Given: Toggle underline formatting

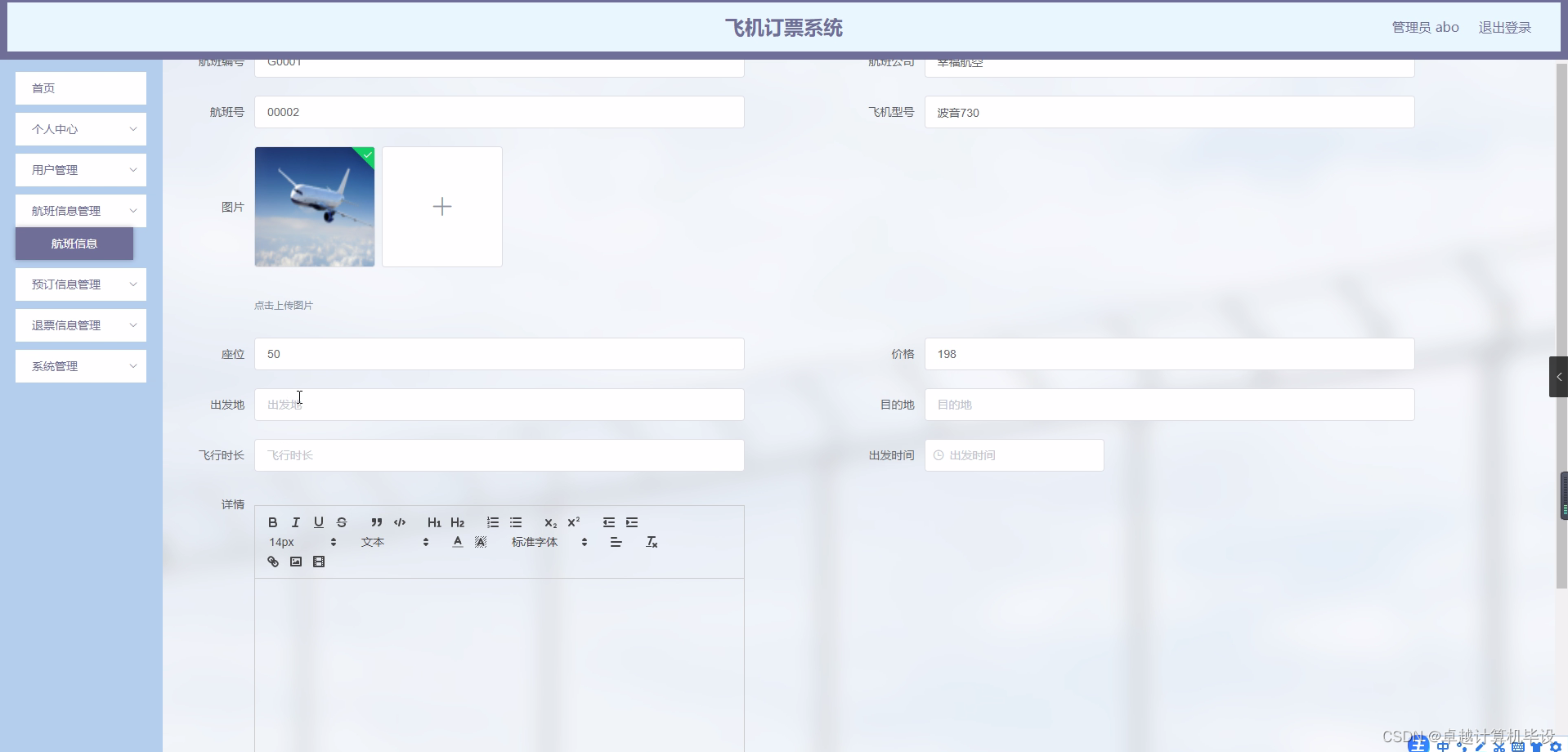Looking at the screenshot, I should 318,522.
